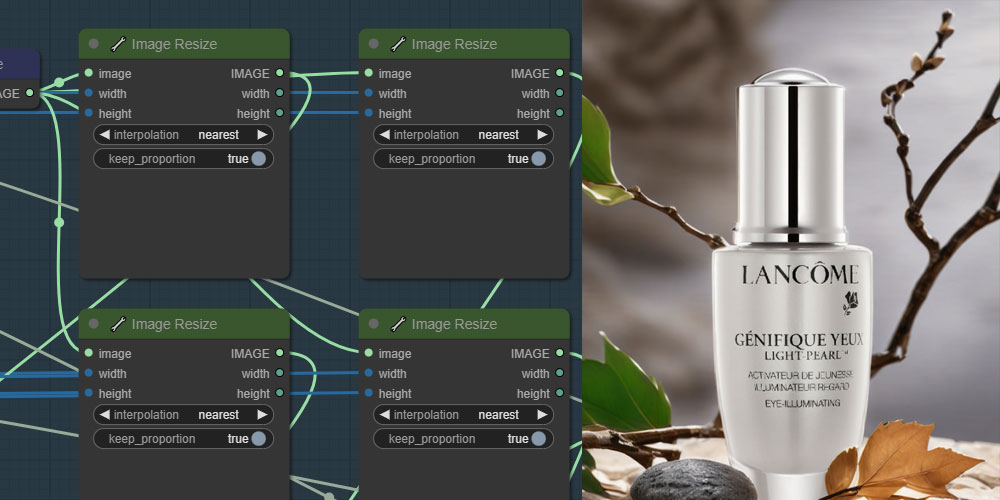Viewport: 1000px width, 500px height.
Task: Click the width output port on bottom-right node
Action: 559,373
